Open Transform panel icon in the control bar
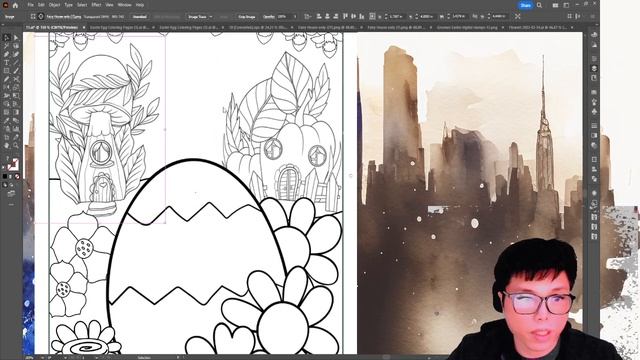This screenshot has width=640, height=360. coord(518,16)
